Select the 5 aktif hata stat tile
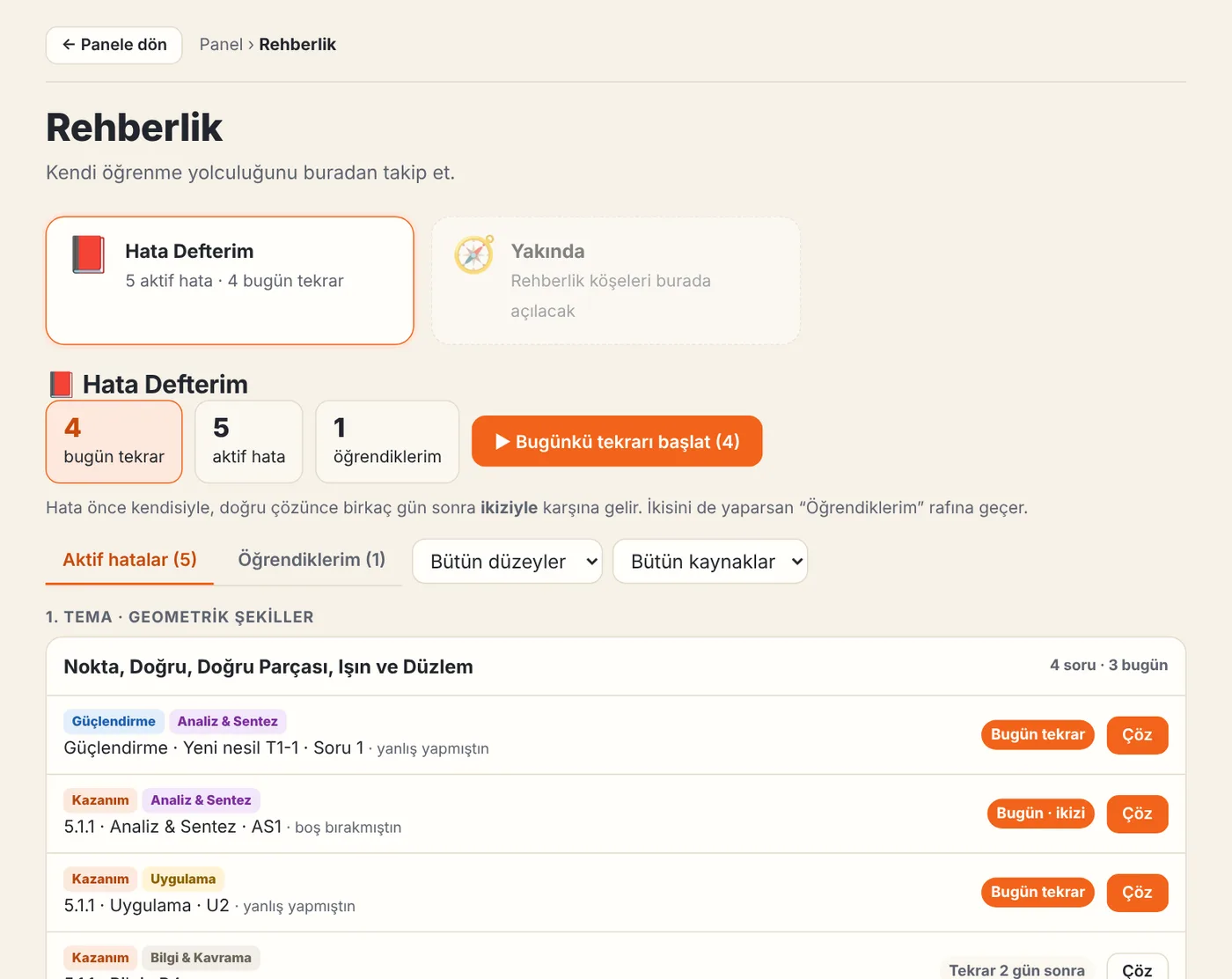Screen dimensions: 1232x979 click(x=249, y=442)
